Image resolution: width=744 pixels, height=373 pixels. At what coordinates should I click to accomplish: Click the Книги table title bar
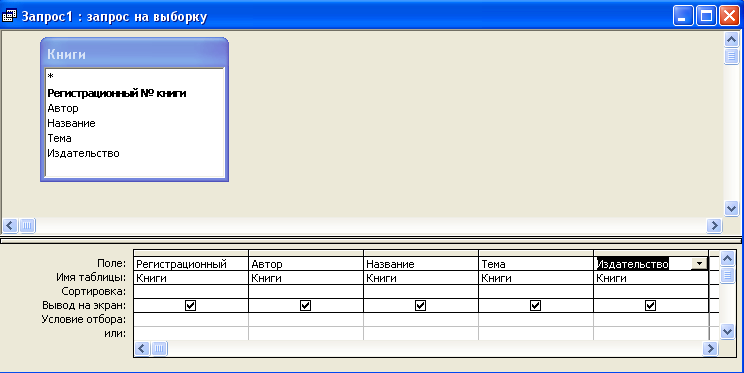[134, 54]
